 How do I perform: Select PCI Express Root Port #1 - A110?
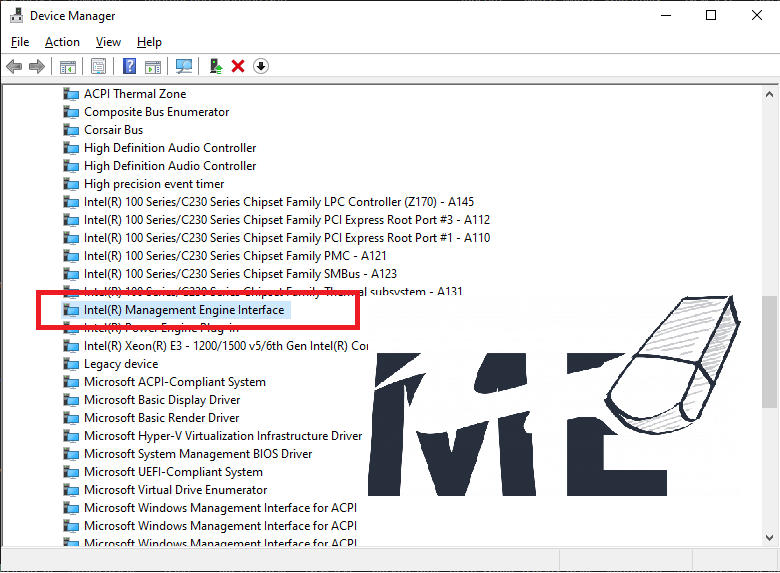pyautogui.click(x=287, y=238)
